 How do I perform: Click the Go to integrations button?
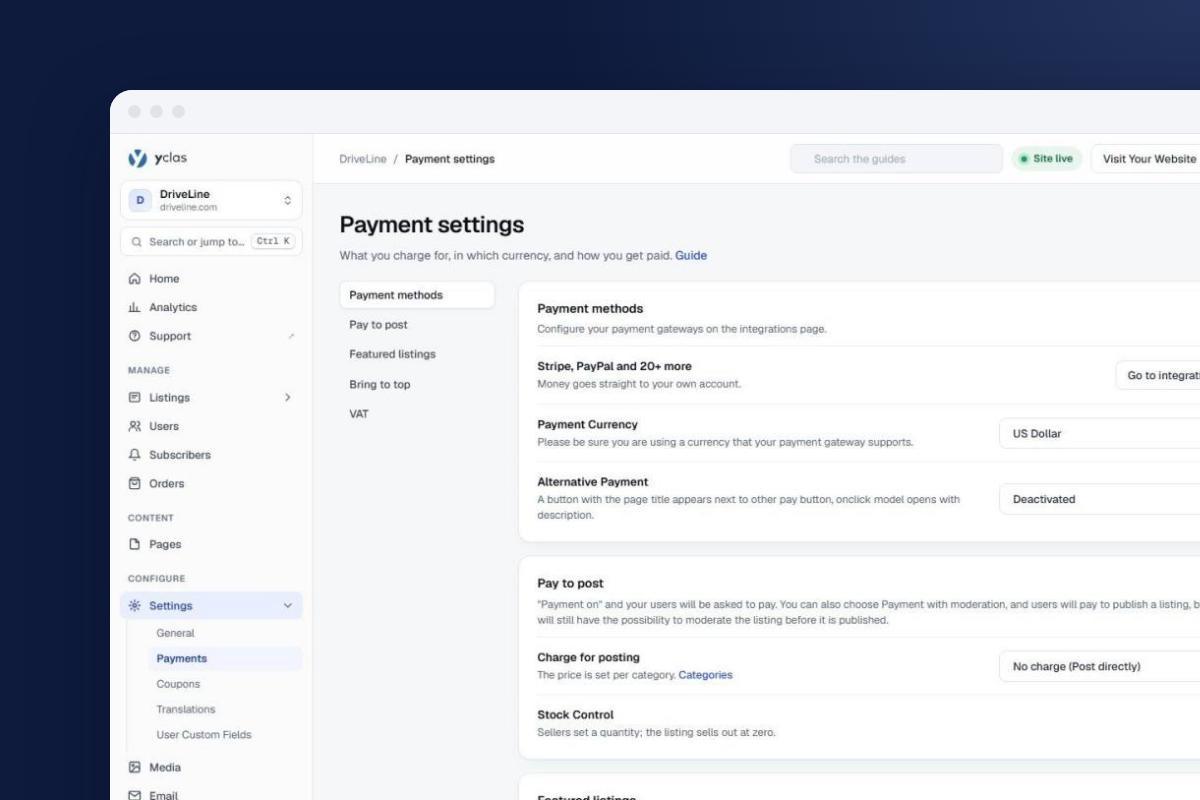[1159, 376]
